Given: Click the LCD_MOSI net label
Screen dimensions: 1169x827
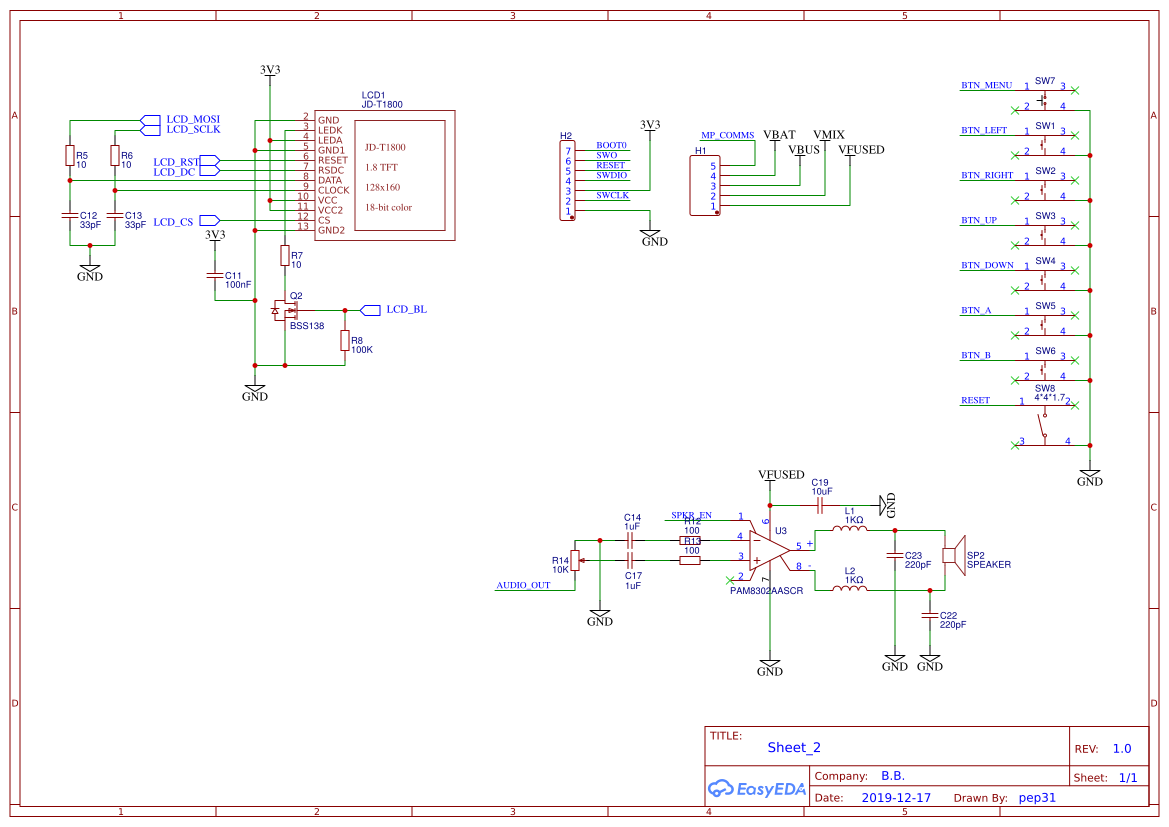Looking at the screenshot, I should click(193, 118).
